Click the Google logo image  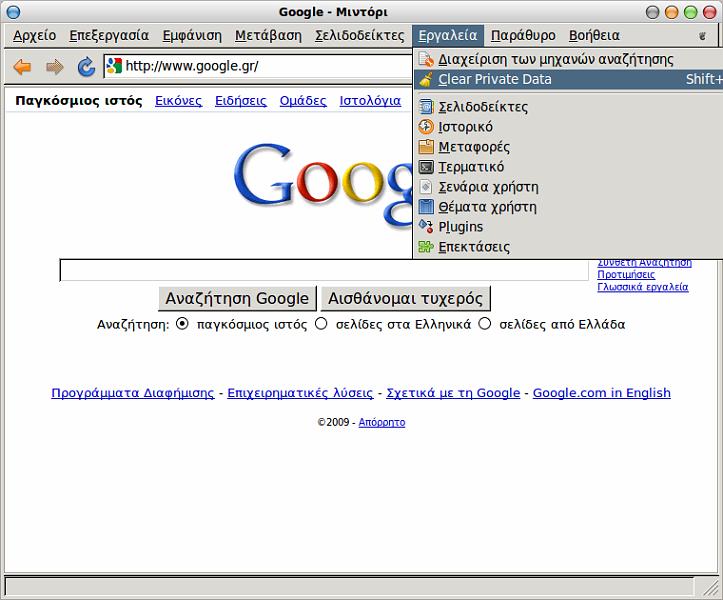point(323,184)
